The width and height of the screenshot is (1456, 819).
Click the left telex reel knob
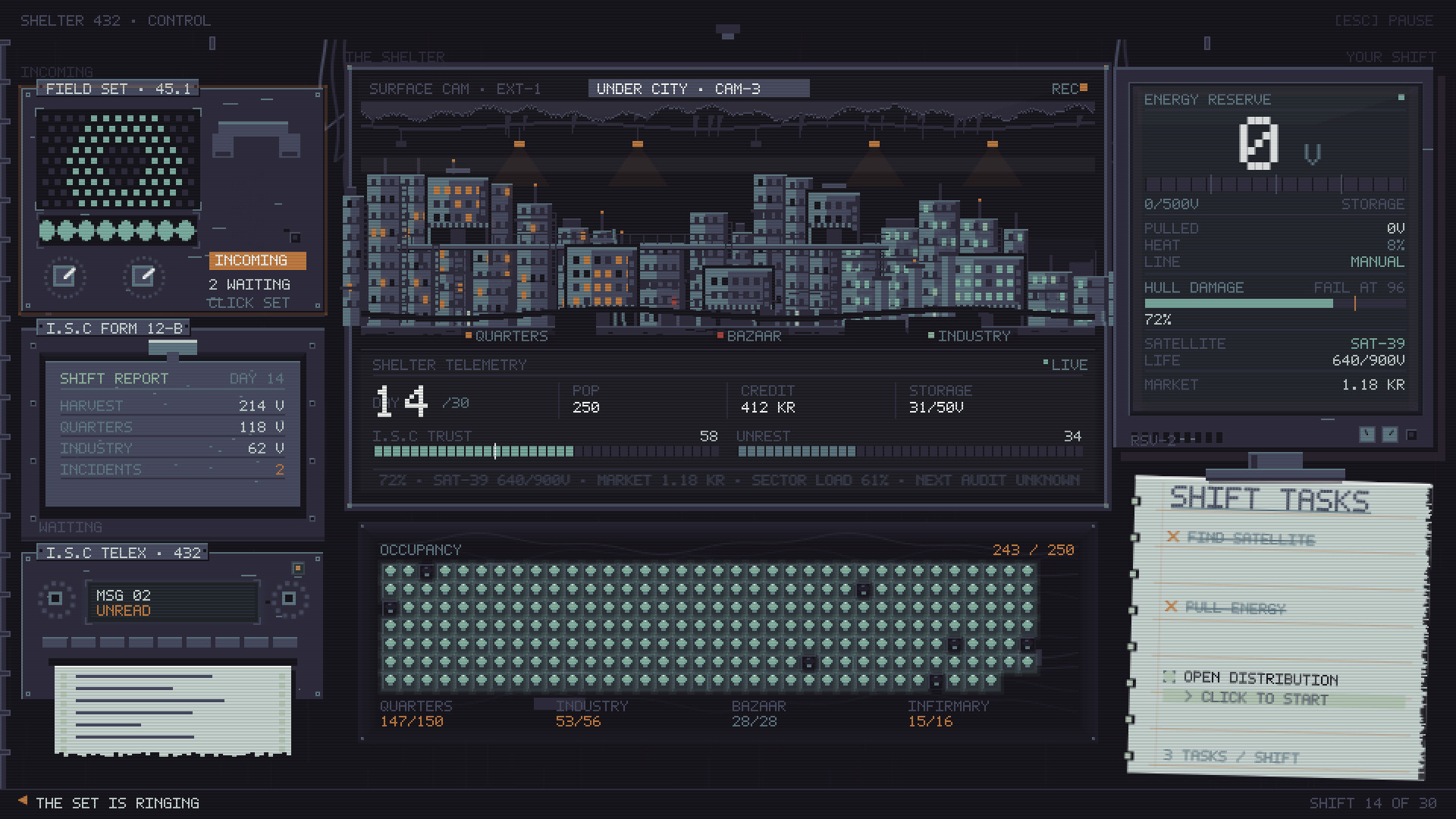point(55,598)
